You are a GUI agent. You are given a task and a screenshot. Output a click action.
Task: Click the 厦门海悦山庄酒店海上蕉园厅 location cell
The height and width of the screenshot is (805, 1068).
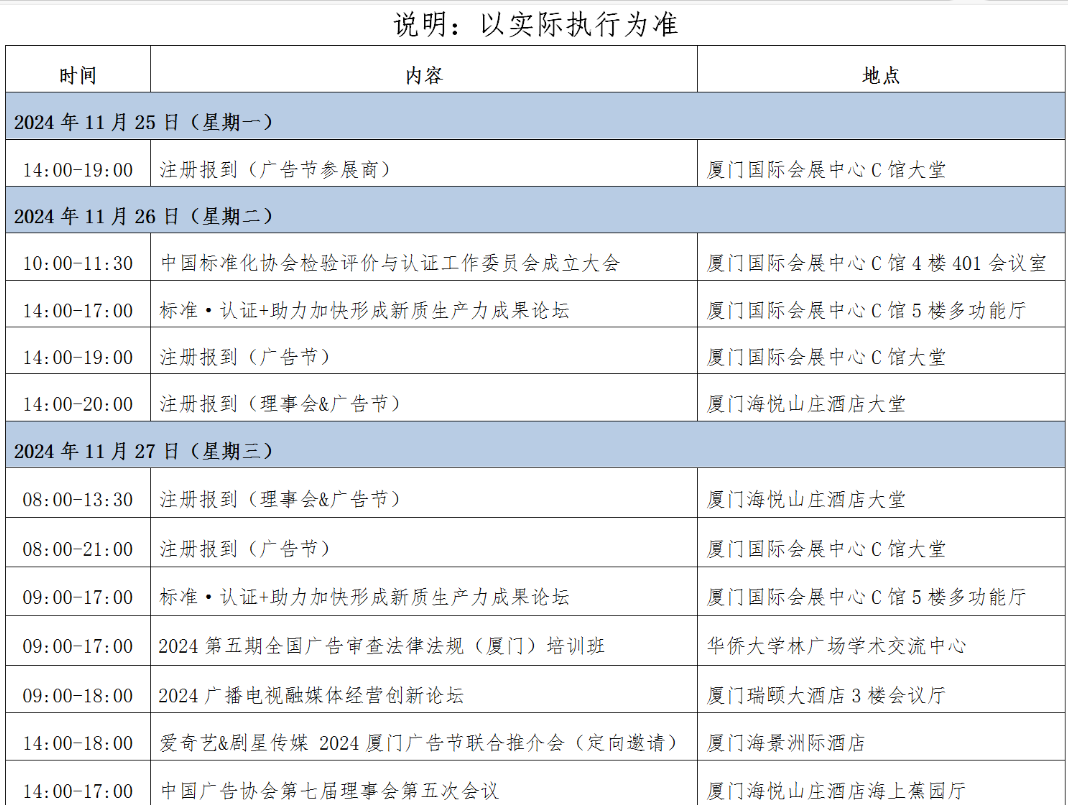coord(836,791)
